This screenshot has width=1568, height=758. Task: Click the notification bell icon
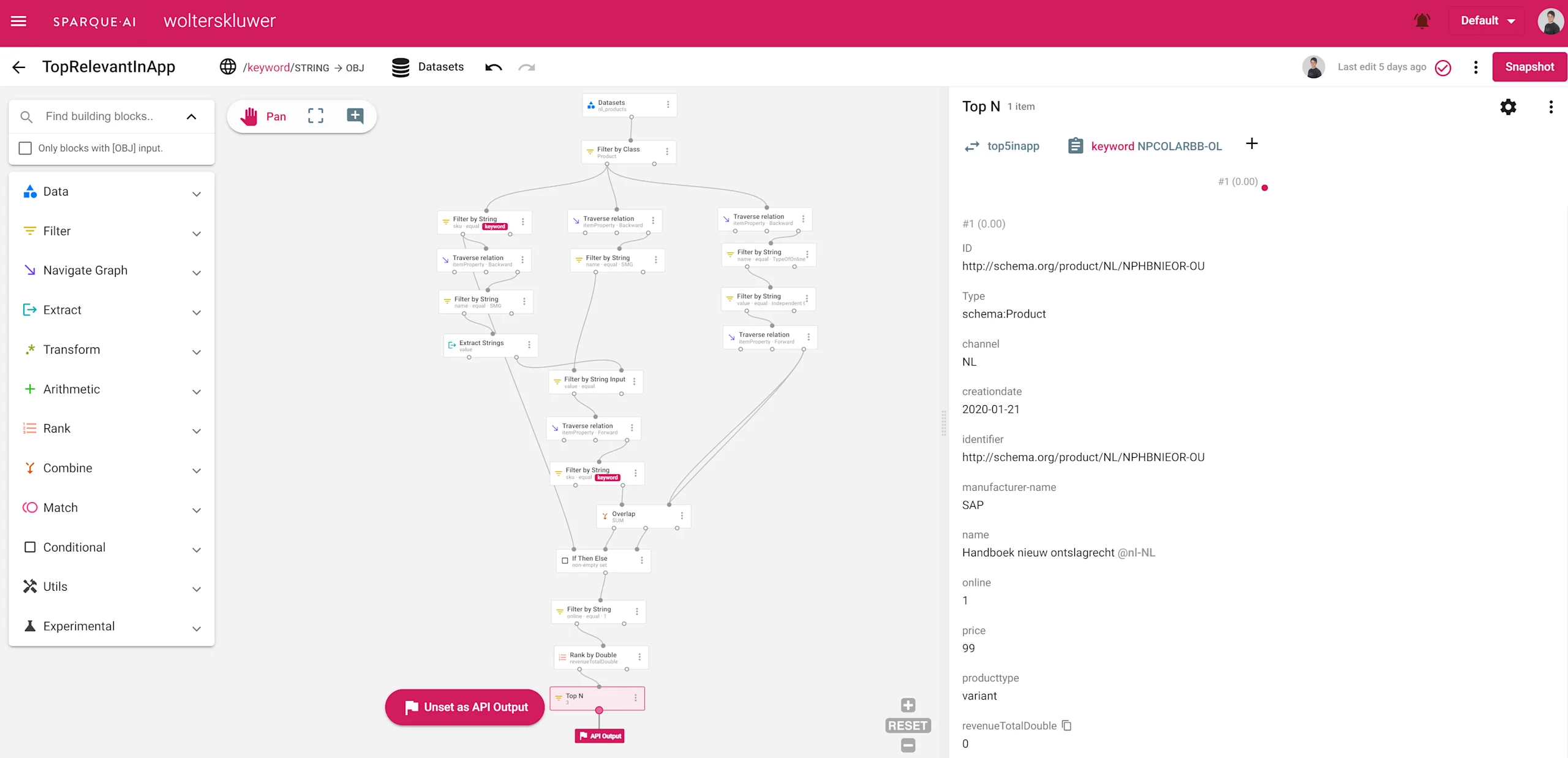coord(1422,21)
